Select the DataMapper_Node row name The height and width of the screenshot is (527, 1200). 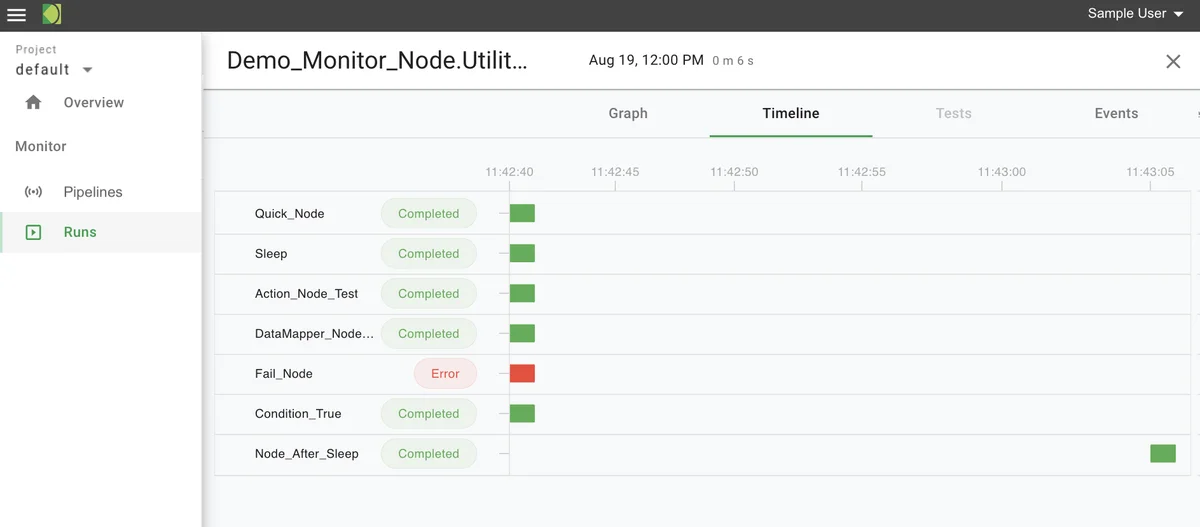(x=314, y=334)
